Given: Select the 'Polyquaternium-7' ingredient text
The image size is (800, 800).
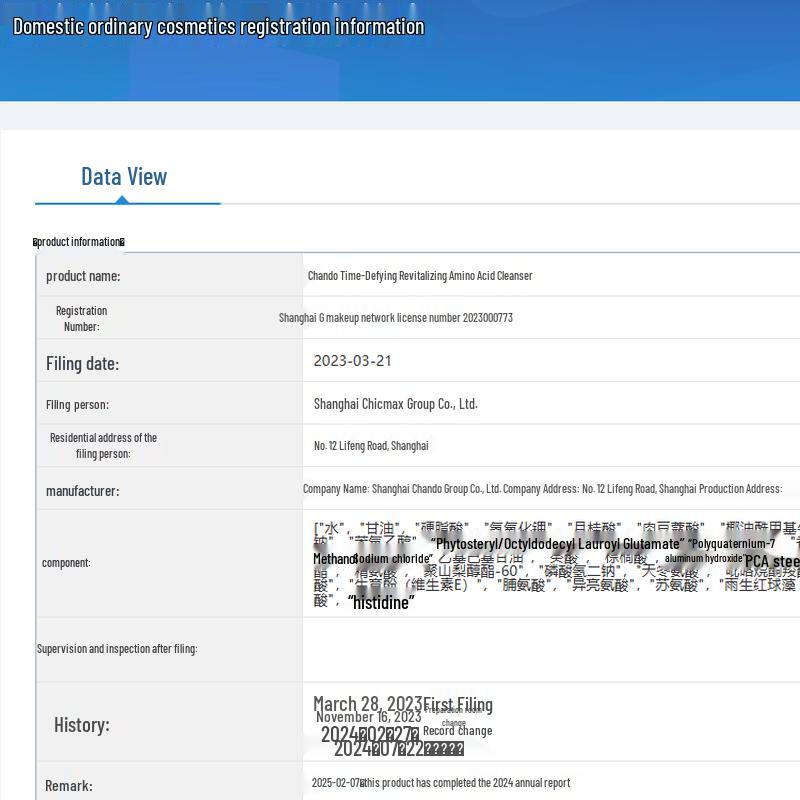Looking at the screenshot, I should 732,544.
